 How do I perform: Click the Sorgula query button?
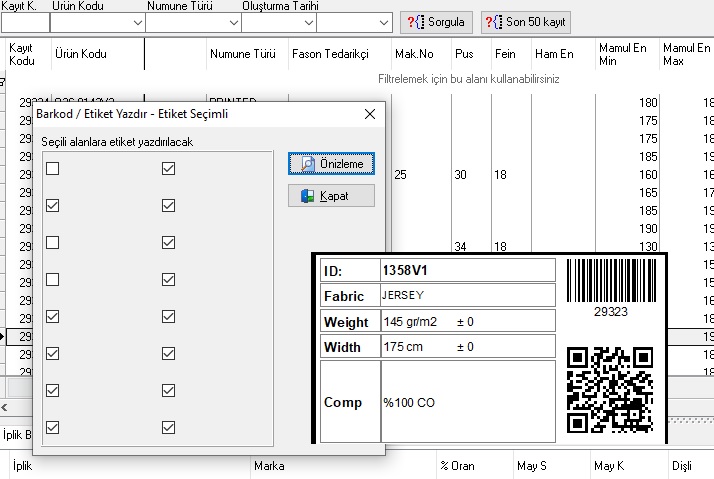pos(435,22)
